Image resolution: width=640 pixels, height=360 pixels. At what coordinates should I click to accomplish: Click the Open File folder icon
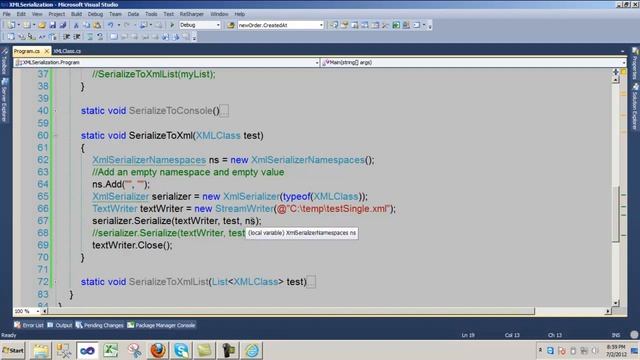42,25
